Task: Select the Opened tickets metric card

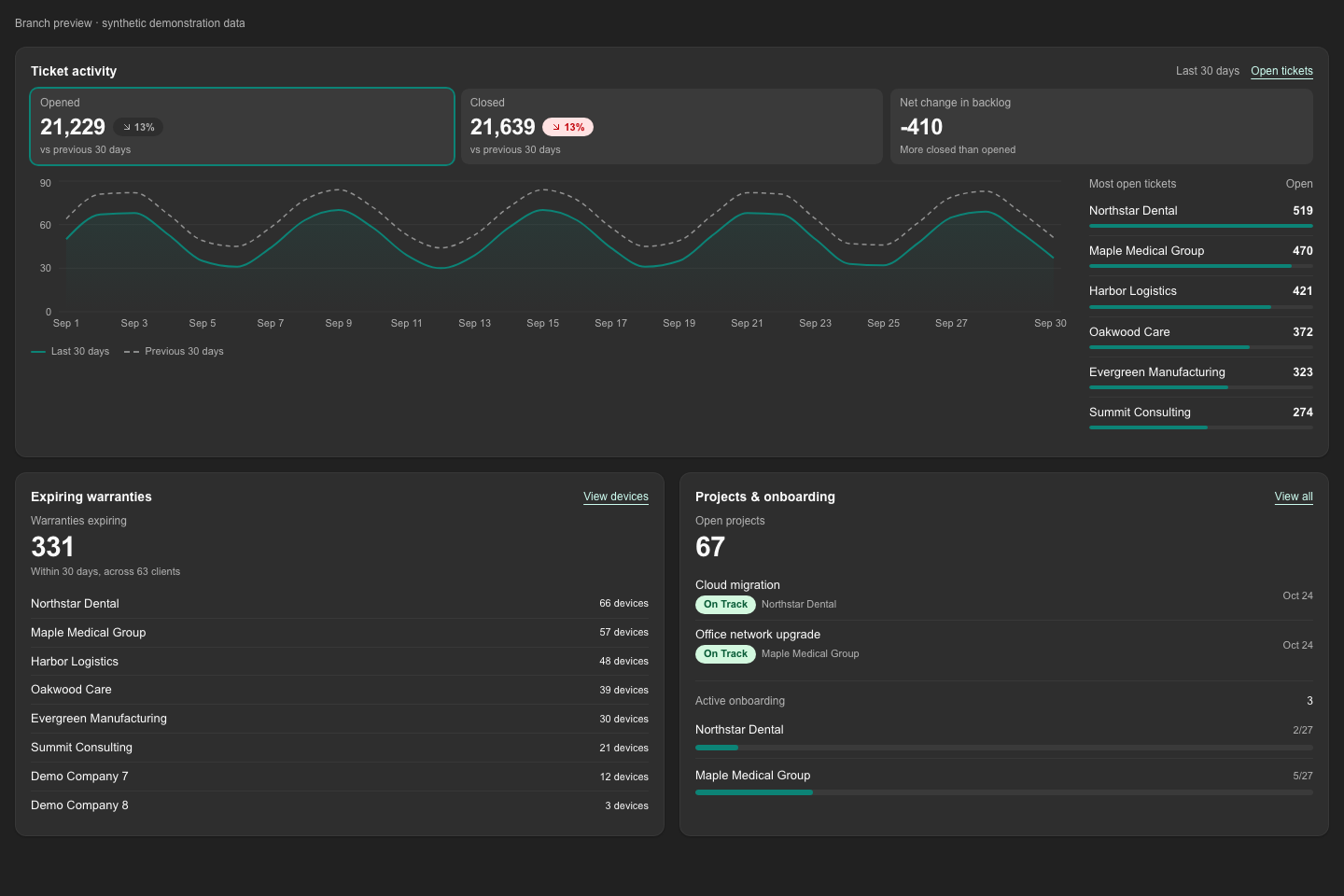Action: click(242, 126)
